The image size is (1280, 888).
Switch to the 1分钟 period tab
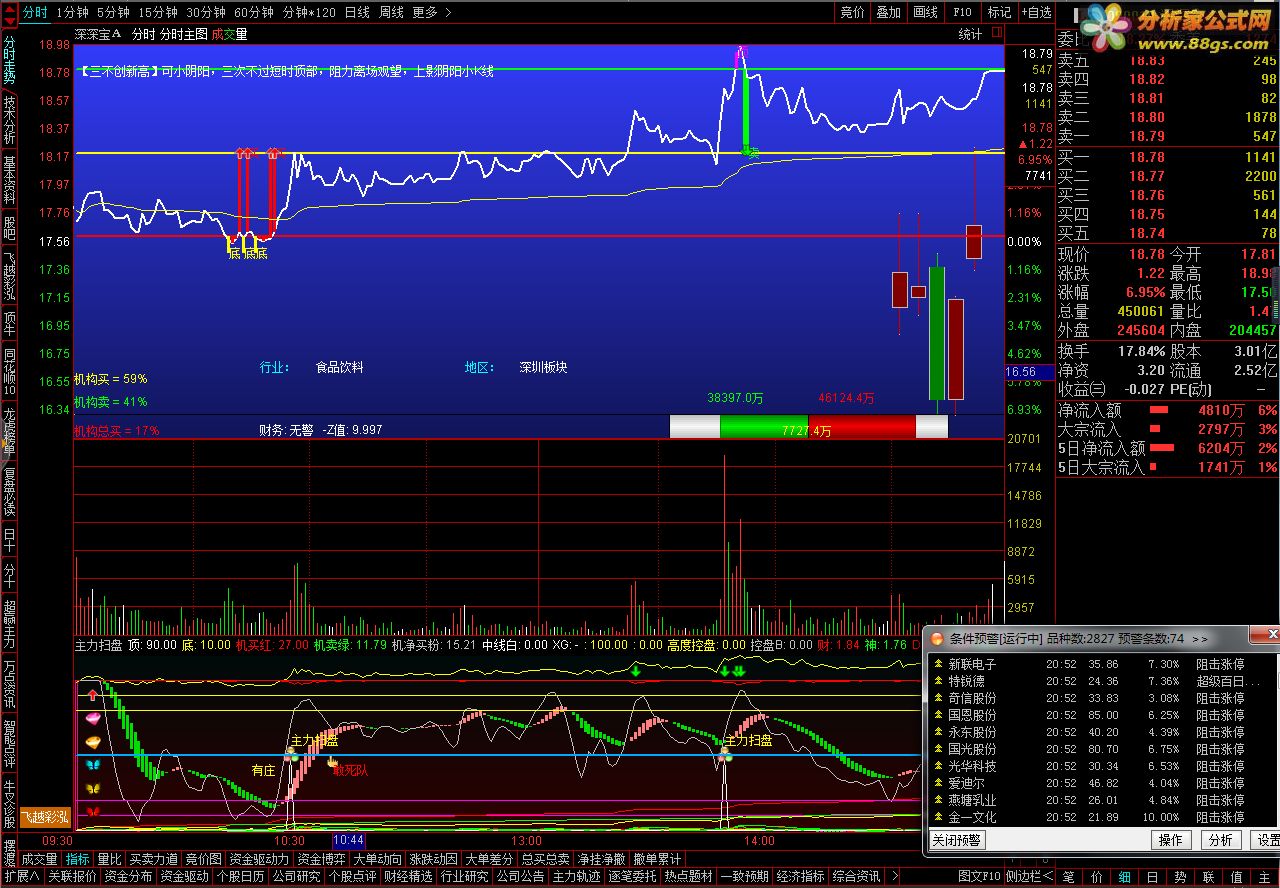coord(72,12)
